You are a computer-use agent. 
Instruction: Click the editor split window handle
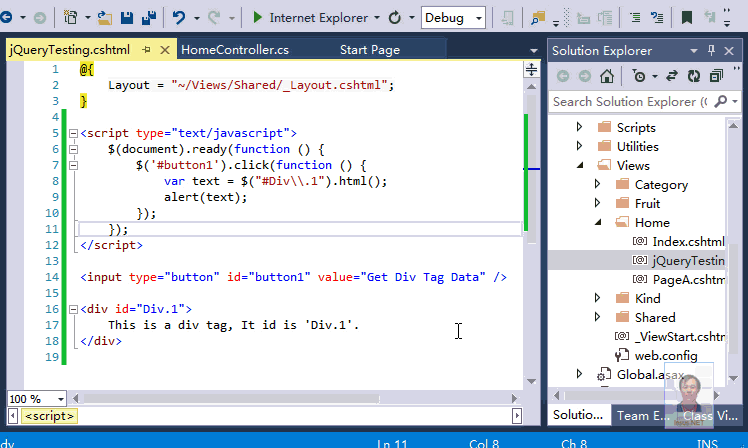pos(531,70)
